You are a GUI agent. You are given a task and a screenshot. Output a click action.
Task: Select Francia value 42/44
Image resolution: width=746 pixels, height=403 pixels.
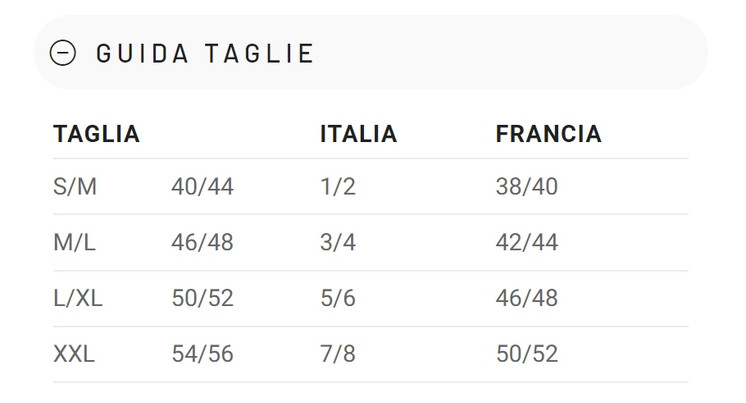coord(526,243)
